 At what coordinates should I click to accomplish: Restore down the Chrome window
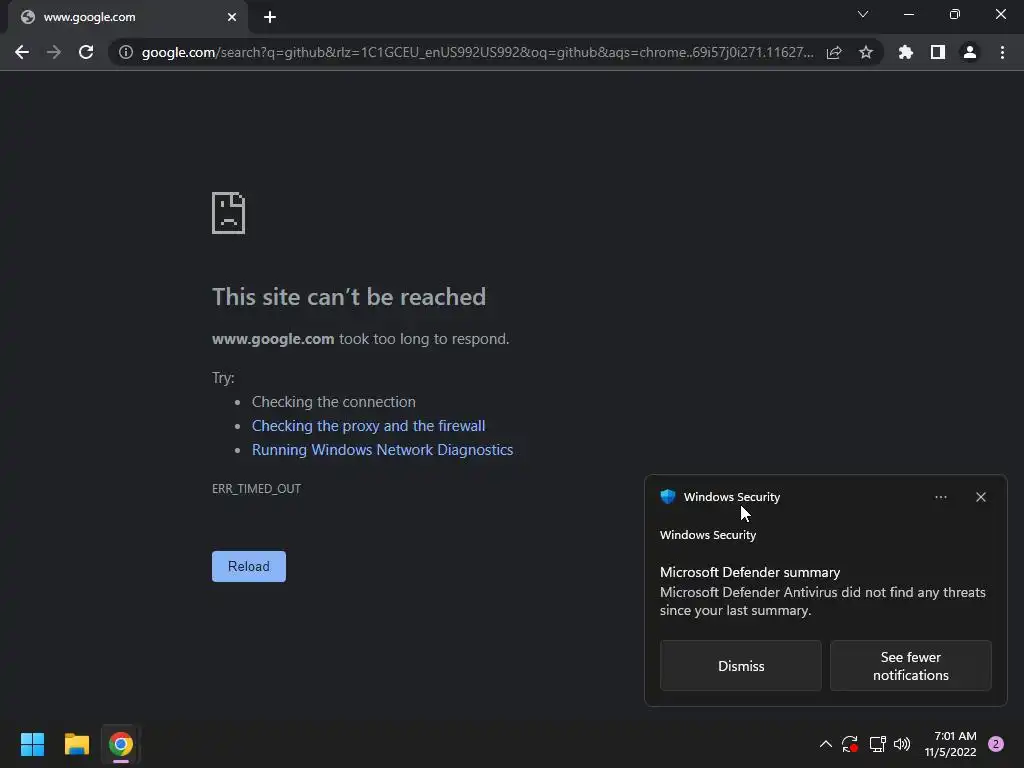955,14
